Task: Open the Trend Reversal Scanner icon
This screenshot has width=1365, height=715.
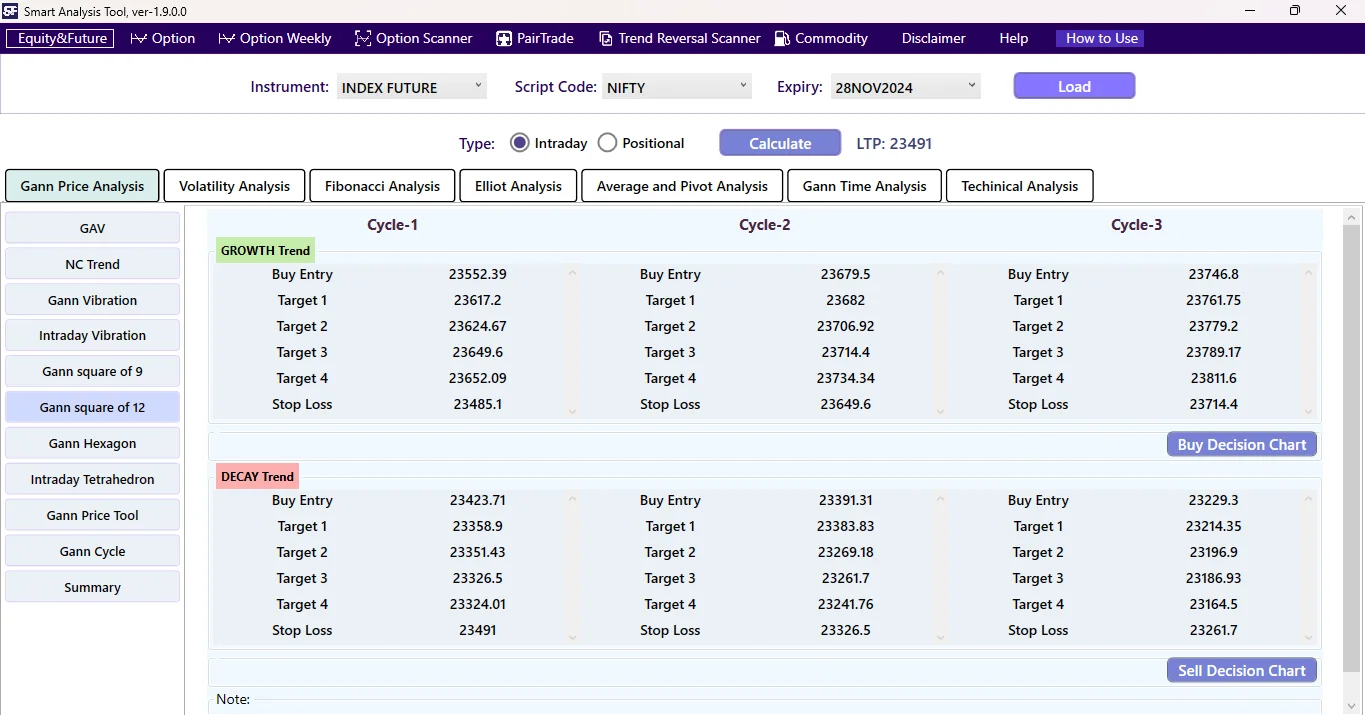Action: coord(606,38)
